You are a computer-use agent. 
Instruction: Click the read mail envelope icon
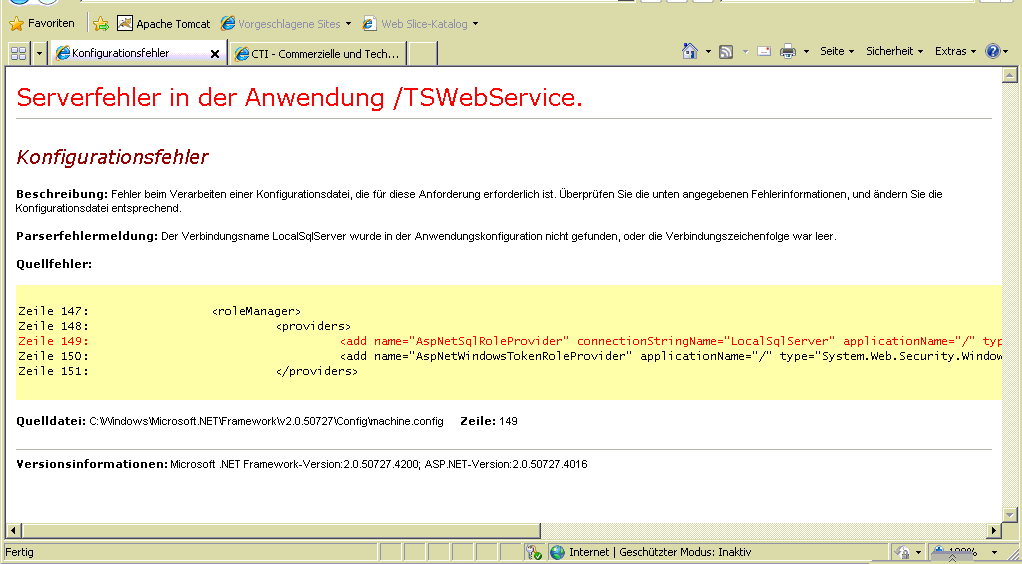click(764, 51)
